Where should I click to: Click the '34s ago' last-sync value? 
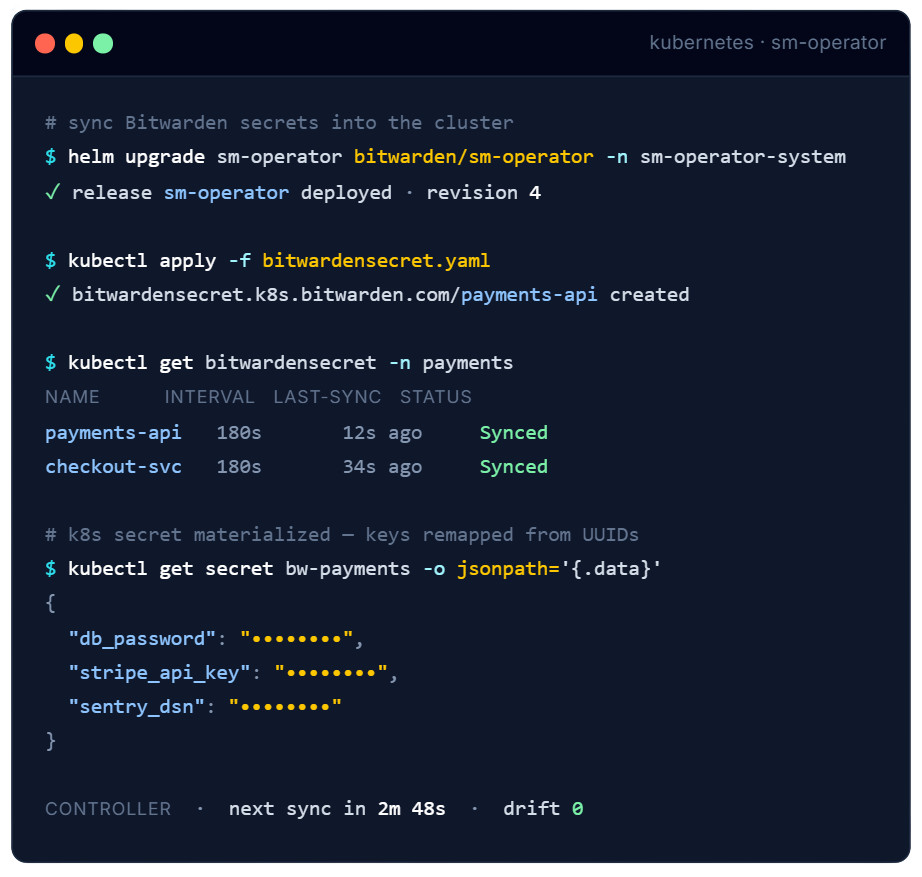click(382, 468)
